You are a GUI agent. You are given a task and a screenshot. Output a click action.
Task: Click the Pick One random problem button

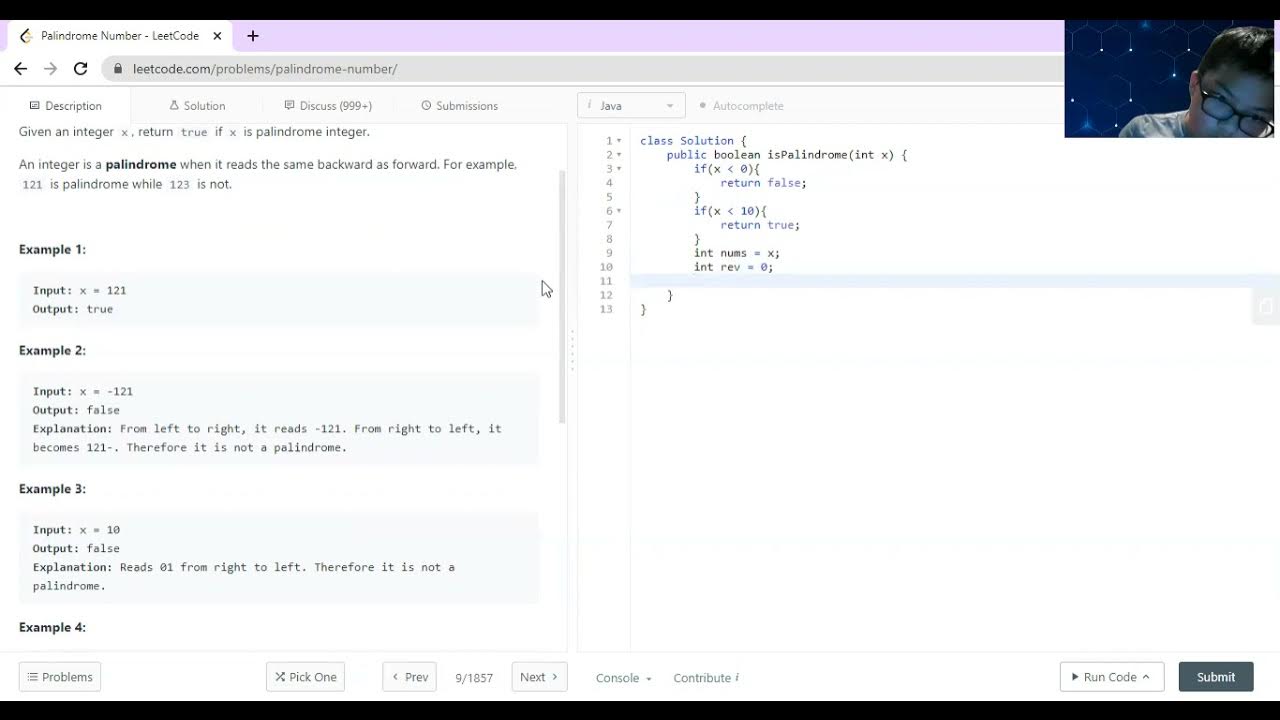306,677
